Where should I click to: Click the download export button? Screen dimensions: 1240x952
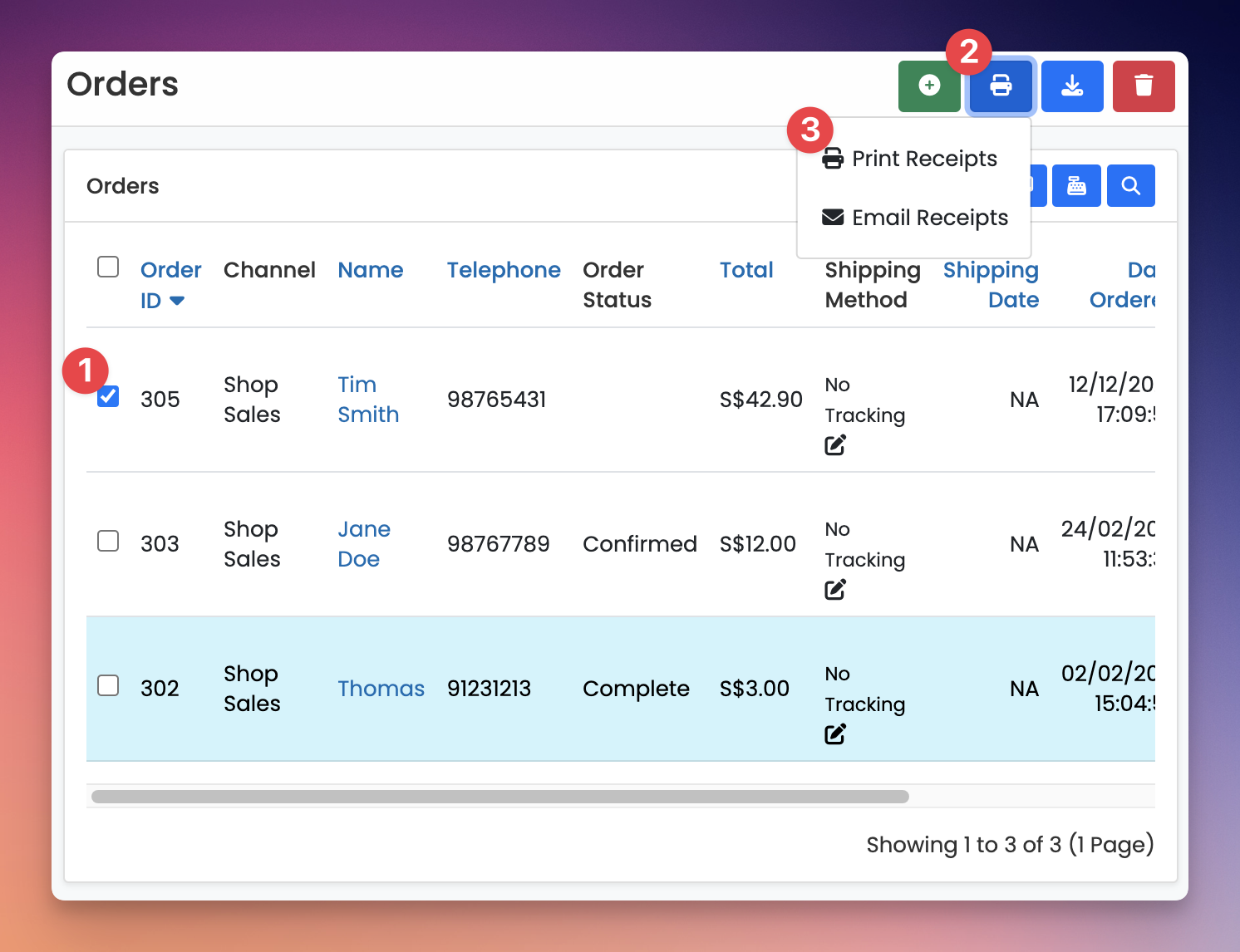[x=1072, y=86]
